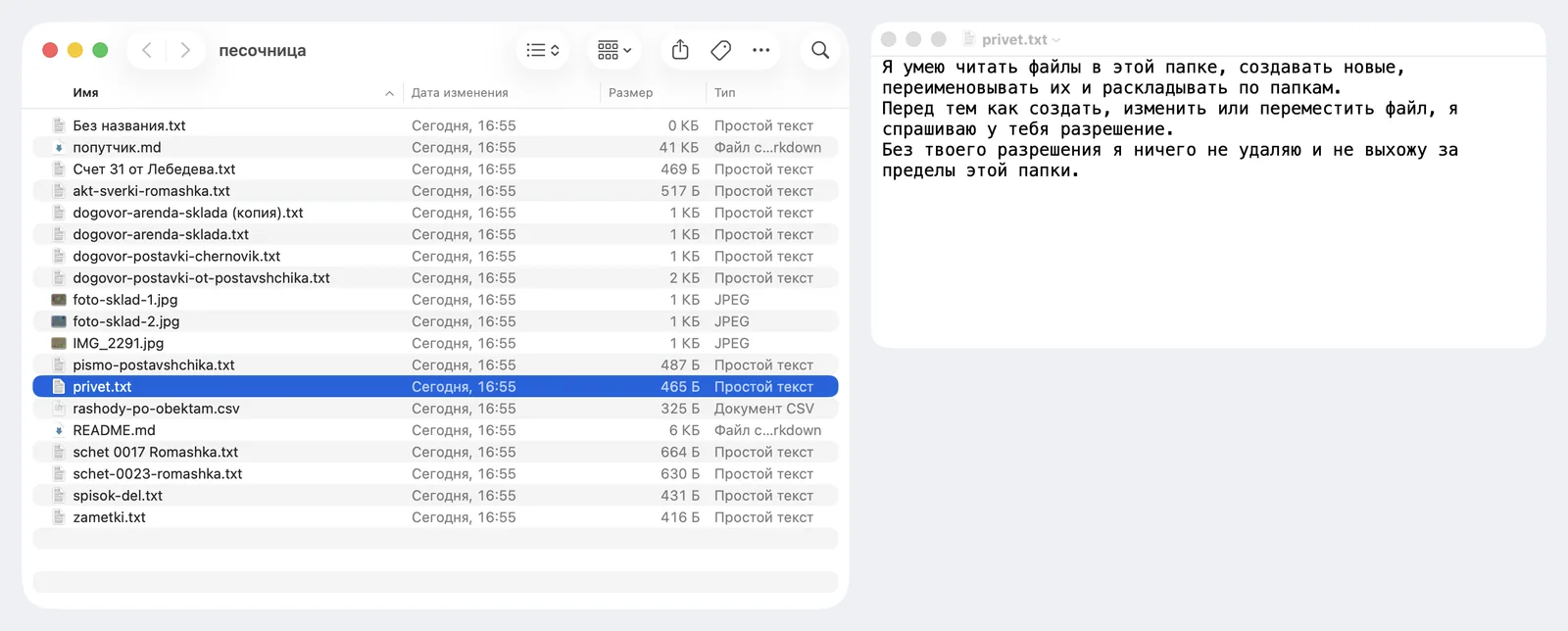Zoom the Finder window (green button)
The width and height of the screenshot is (1568, 631).
click(x=100, y=50)
